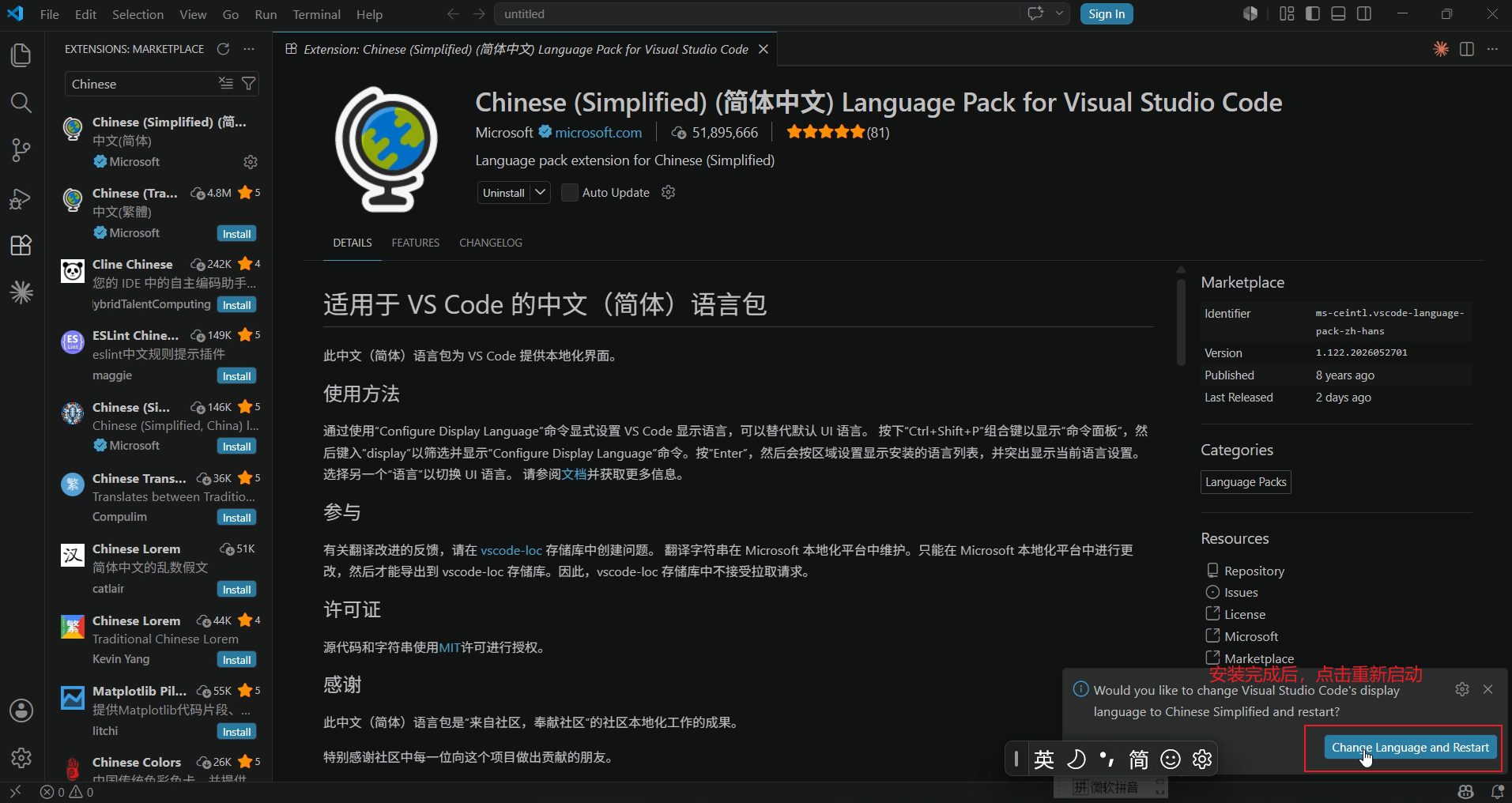The image size is (1512, 803).
Task: Uninstall the Chinese (Simplified) language pack
Action: click(504, 192)
